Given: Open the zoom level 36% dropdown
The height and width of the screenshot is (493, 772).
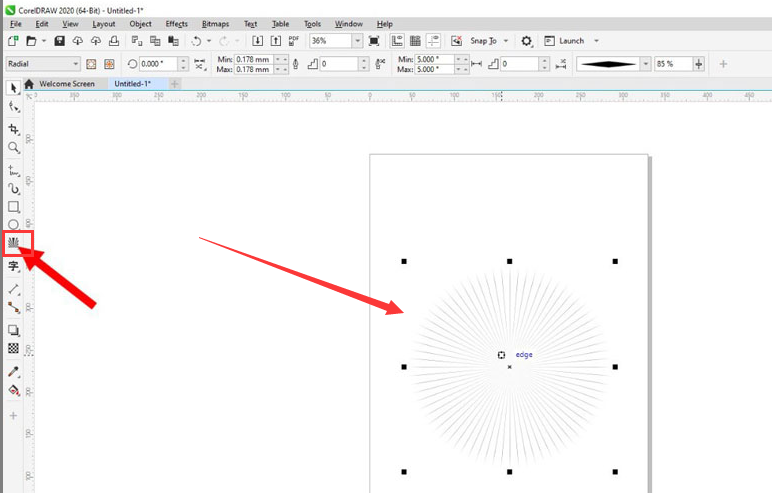Looking at the screenshot, I should coord(357,41).
